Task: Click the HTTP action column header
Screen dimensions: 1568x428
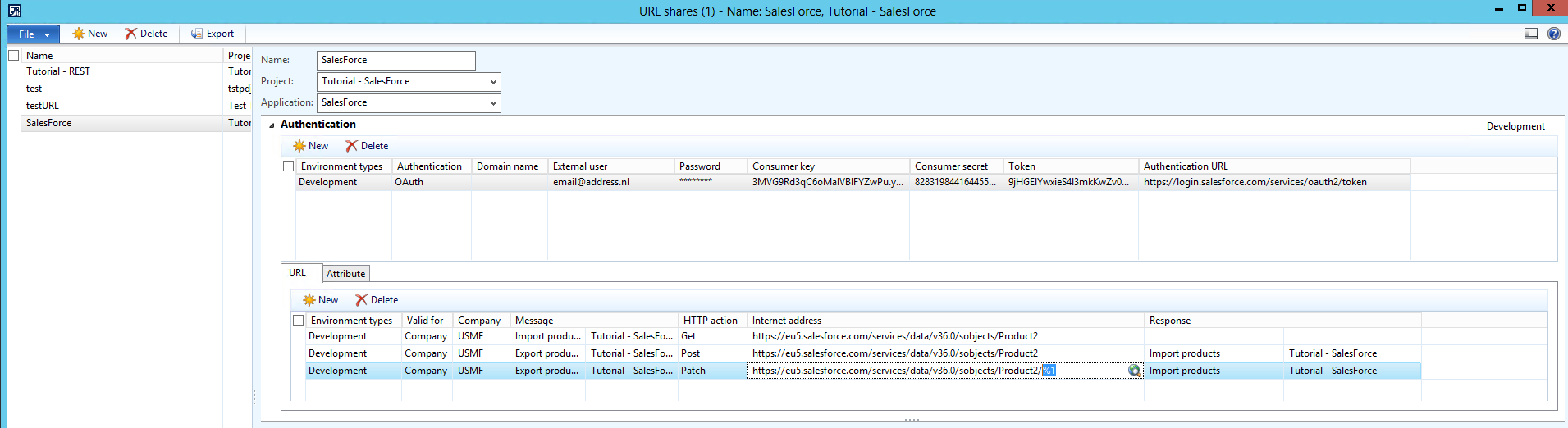Action: [x=712, y=321]
